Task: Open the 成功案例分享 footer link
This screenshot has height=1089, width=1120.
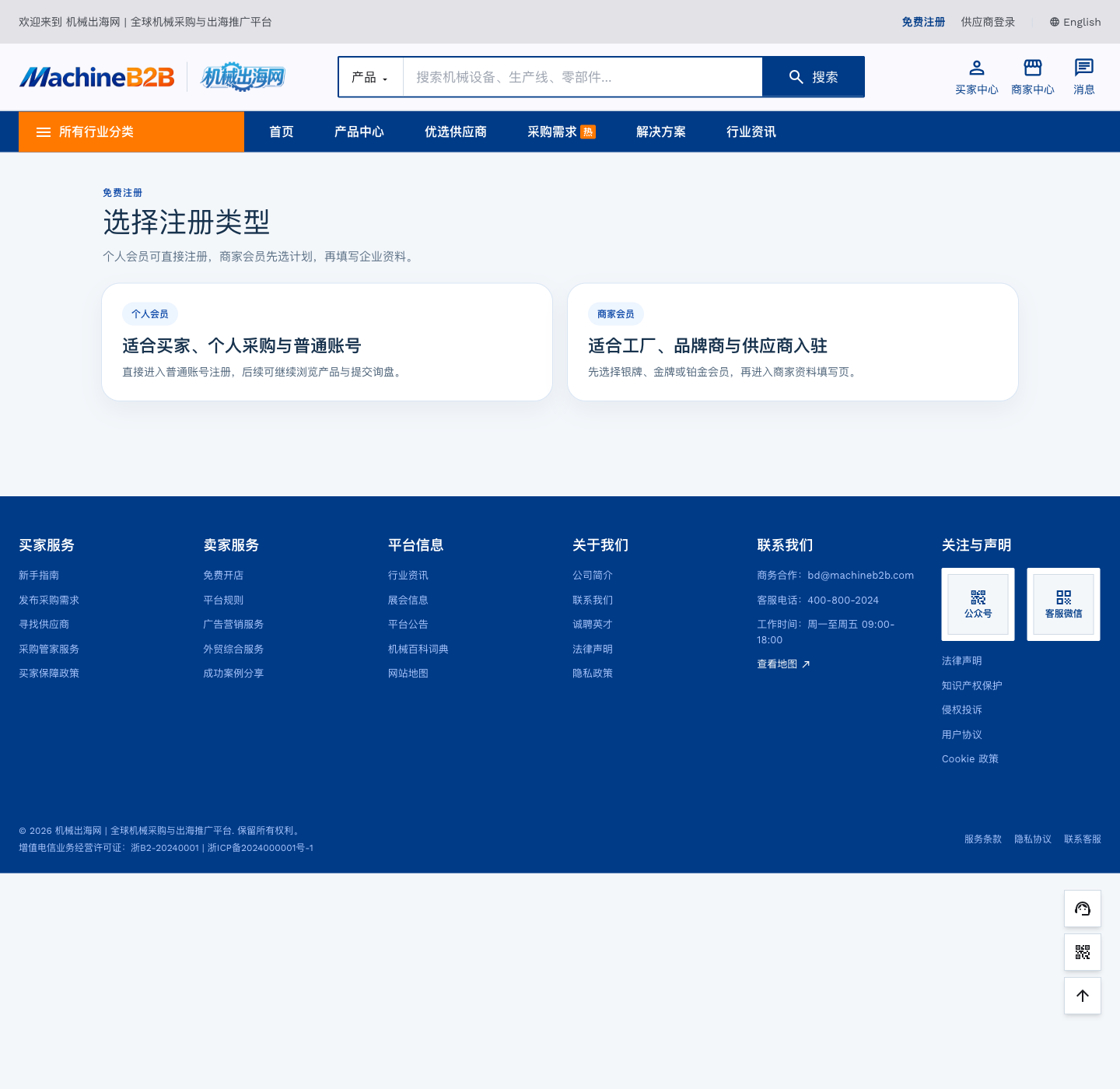Action: [x=233, y=674]
